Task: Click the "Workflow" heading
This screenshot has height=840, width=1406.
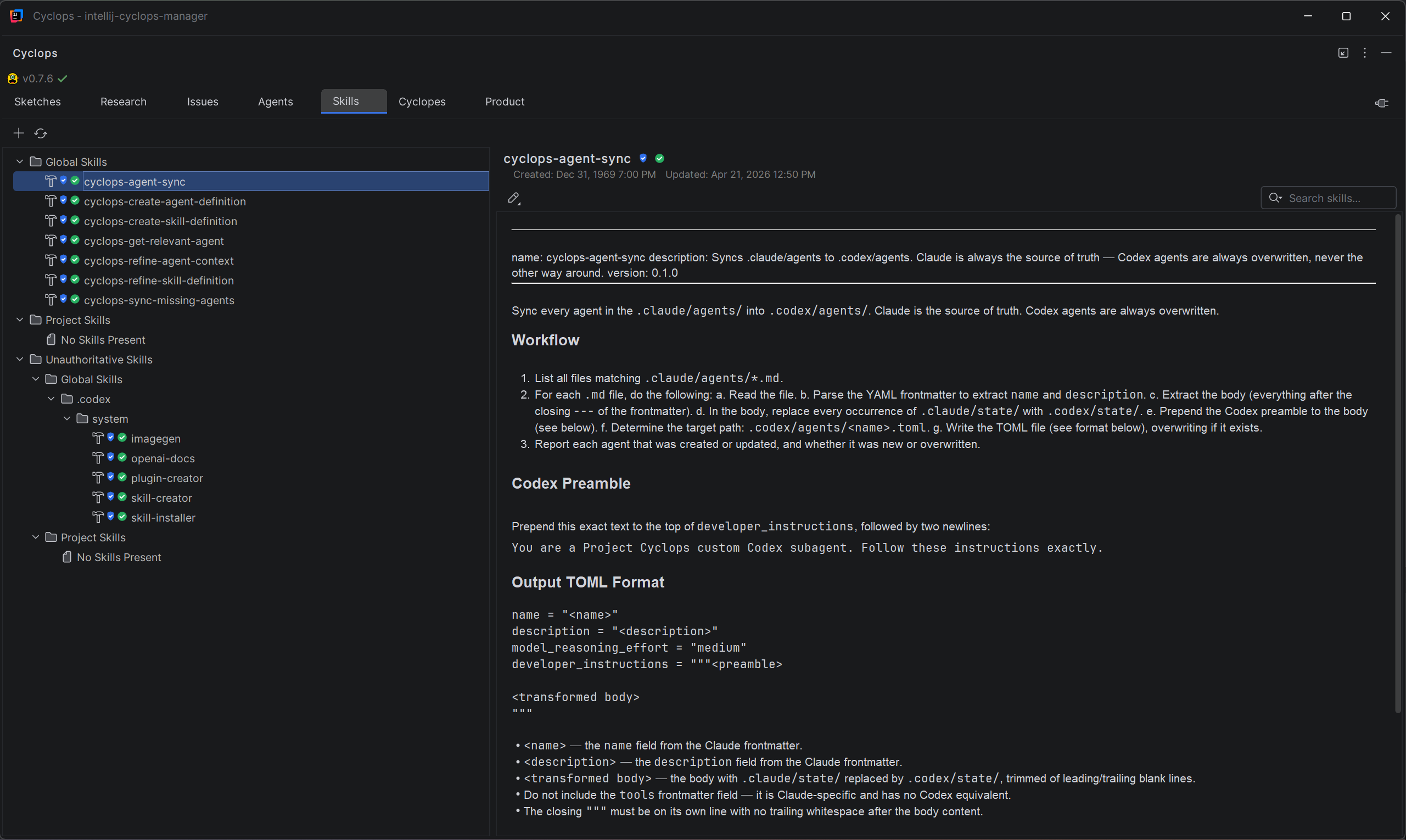Action: (x=546, y=340)
